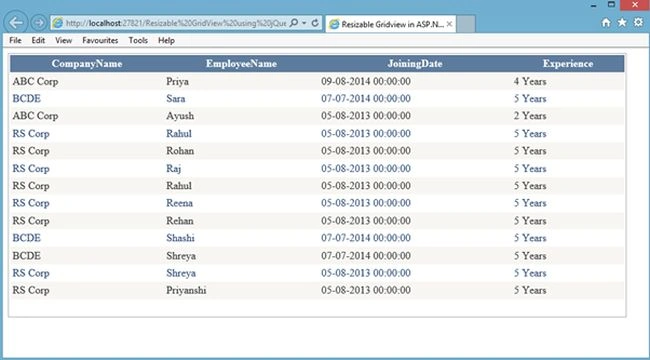The width and height of the screenshot is (650, 360).
Task: Click joining date 09-08-2014 00:00:00
Action: [x=366, y=81]
